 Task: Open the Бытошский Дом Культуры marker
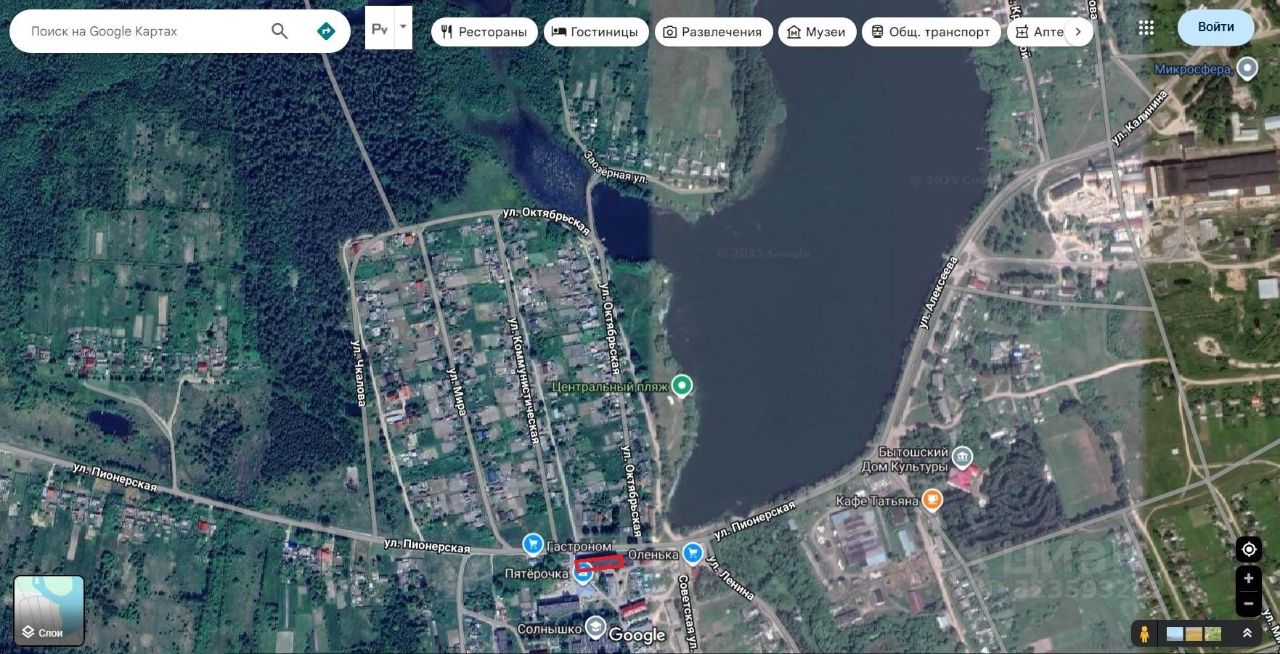[962, 458]
